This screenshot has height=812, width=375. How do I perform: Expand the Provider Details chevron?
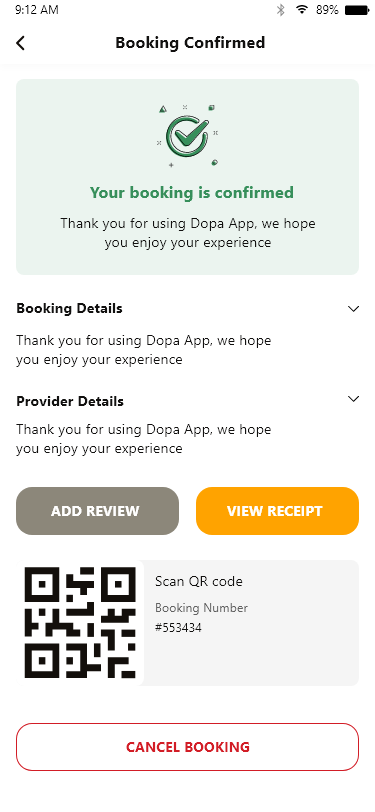click(353, 399)
